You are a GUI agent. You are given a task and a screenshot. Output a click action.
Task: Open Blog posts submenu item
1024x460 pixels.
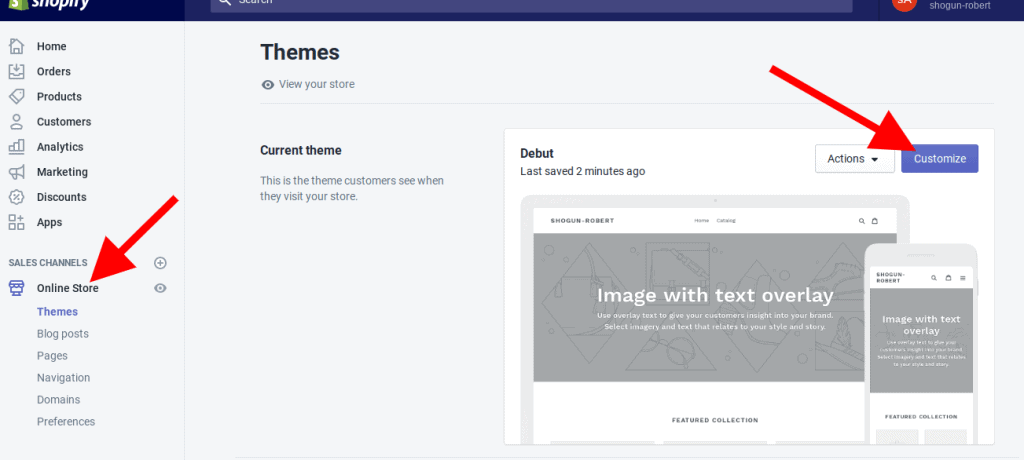click(63, 334)
